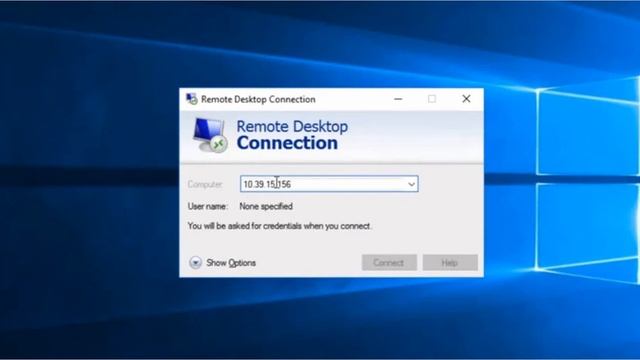
Task: Expand Show Options arrow icon
Action: [196, 262]
